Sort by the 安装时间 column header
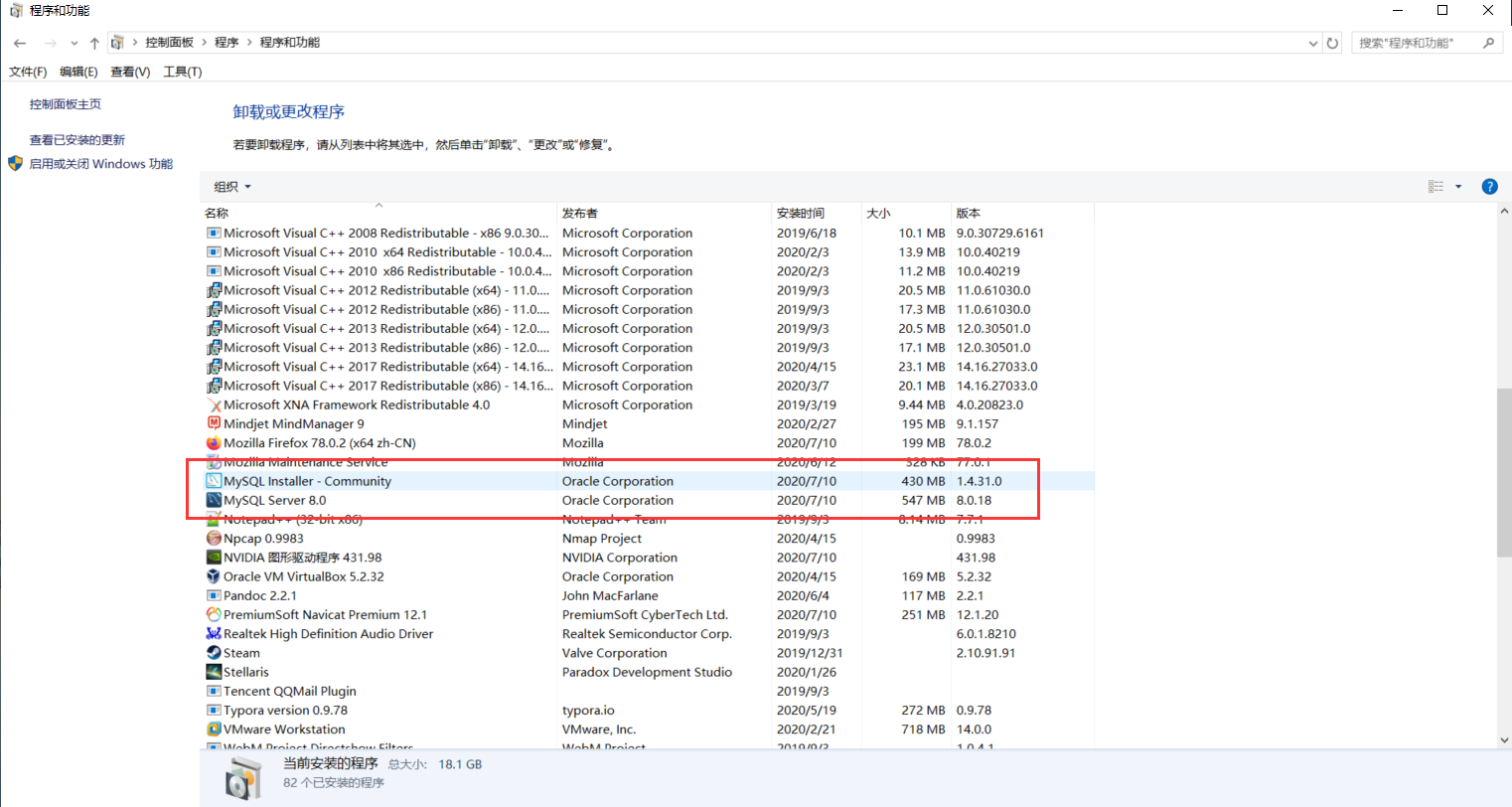Image resolution: width=1512 pixels, height=807 pixels. [x=817, y=213]
